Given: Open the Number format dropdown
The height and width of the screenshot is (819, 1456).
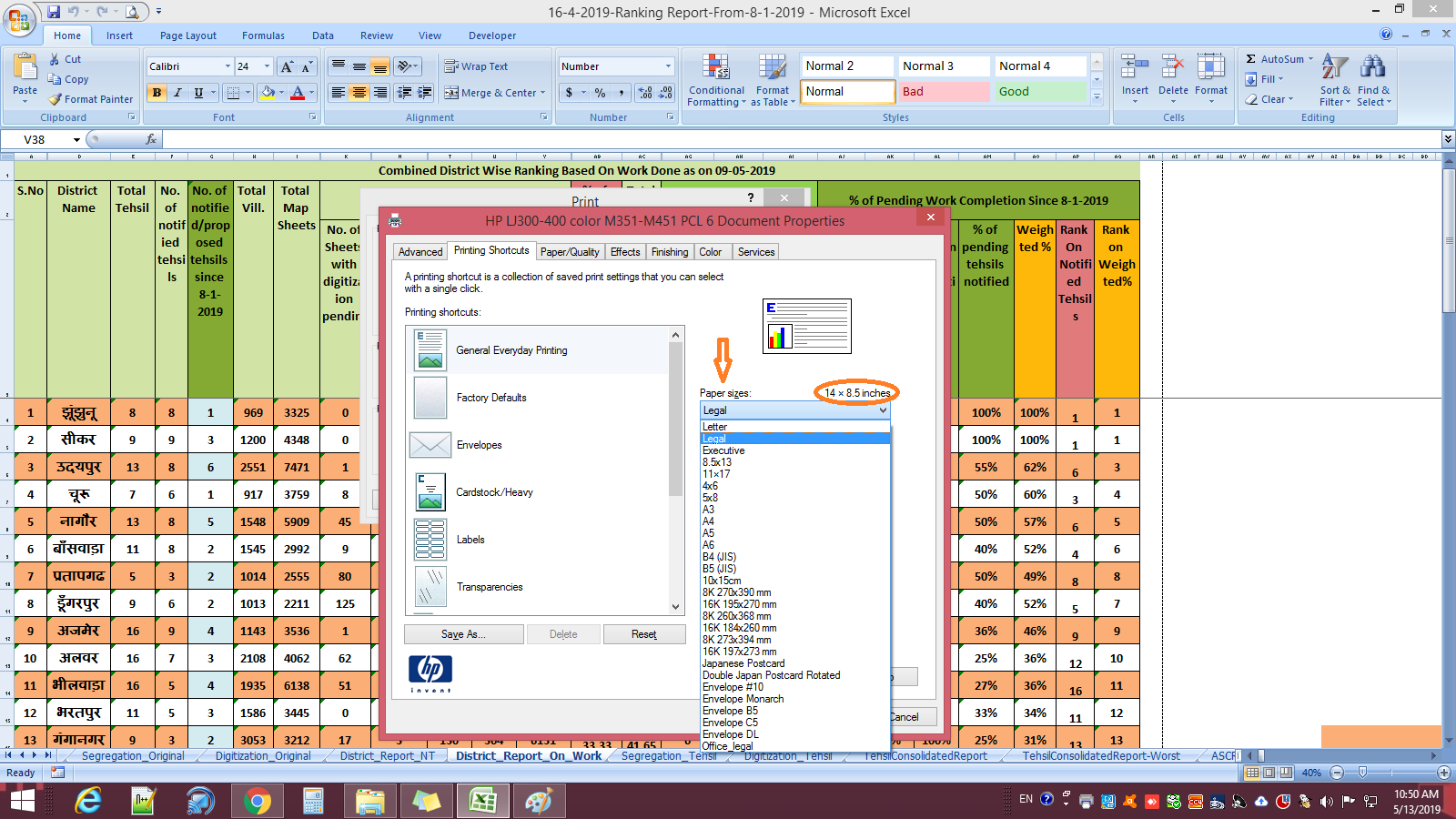Looking at the screenshot, I should tap(668, 66).
